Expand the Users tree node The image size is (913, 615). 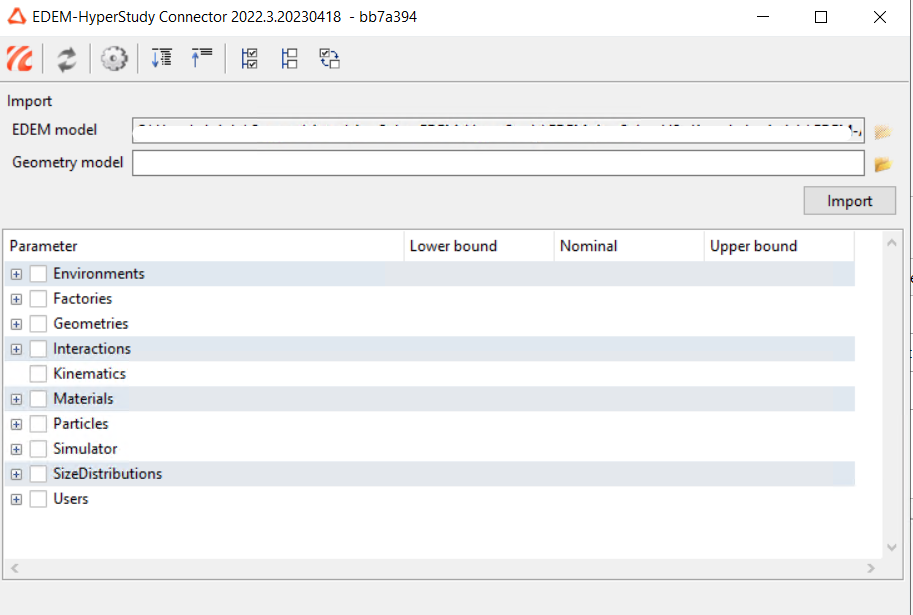16,500
